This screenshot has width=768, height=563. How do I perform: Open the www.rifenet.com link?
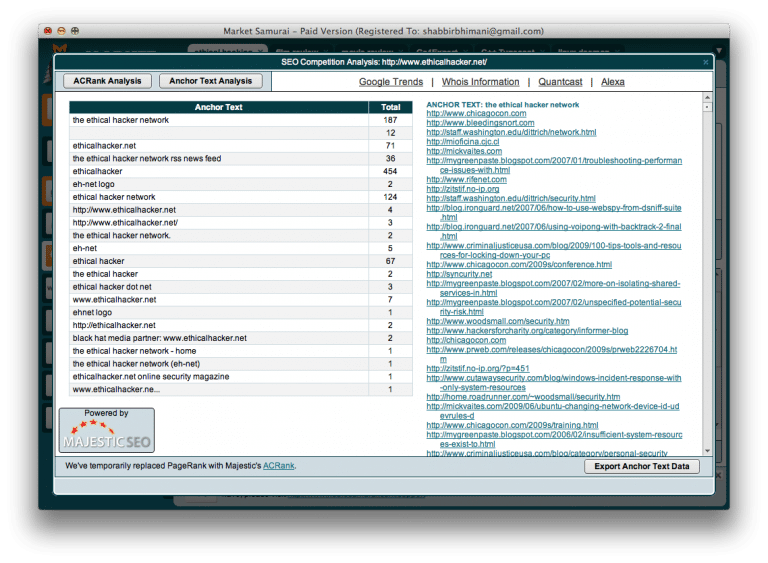pos(466,179)
